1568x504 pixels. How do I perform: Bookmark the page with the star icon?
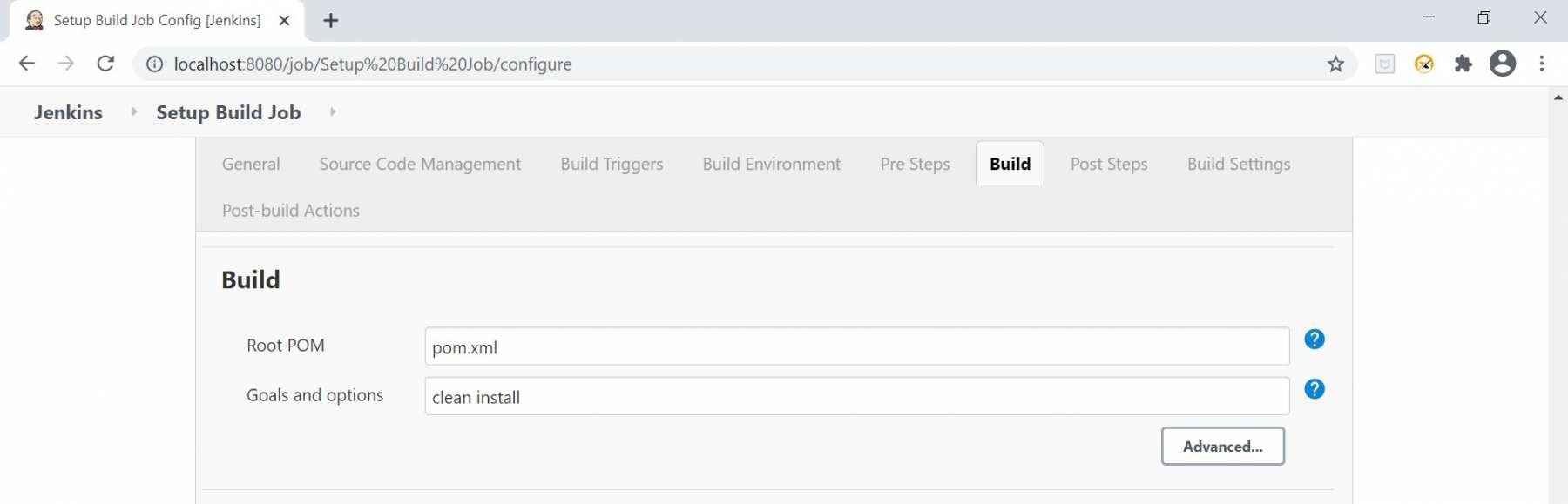(1335, 64)
